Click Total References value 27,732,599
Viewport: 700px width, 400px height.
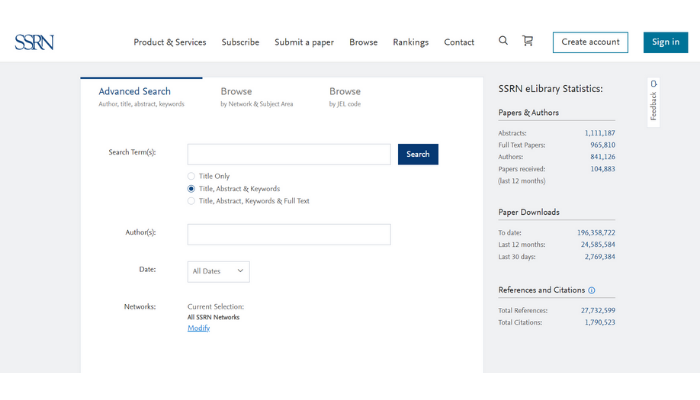[598, 310]
